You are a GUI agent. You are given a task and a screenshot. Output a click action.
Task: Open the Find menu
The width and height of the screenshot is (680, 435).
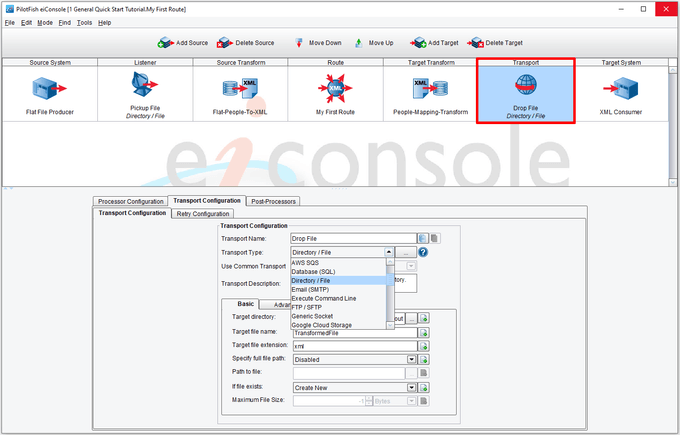pos(65,23)
